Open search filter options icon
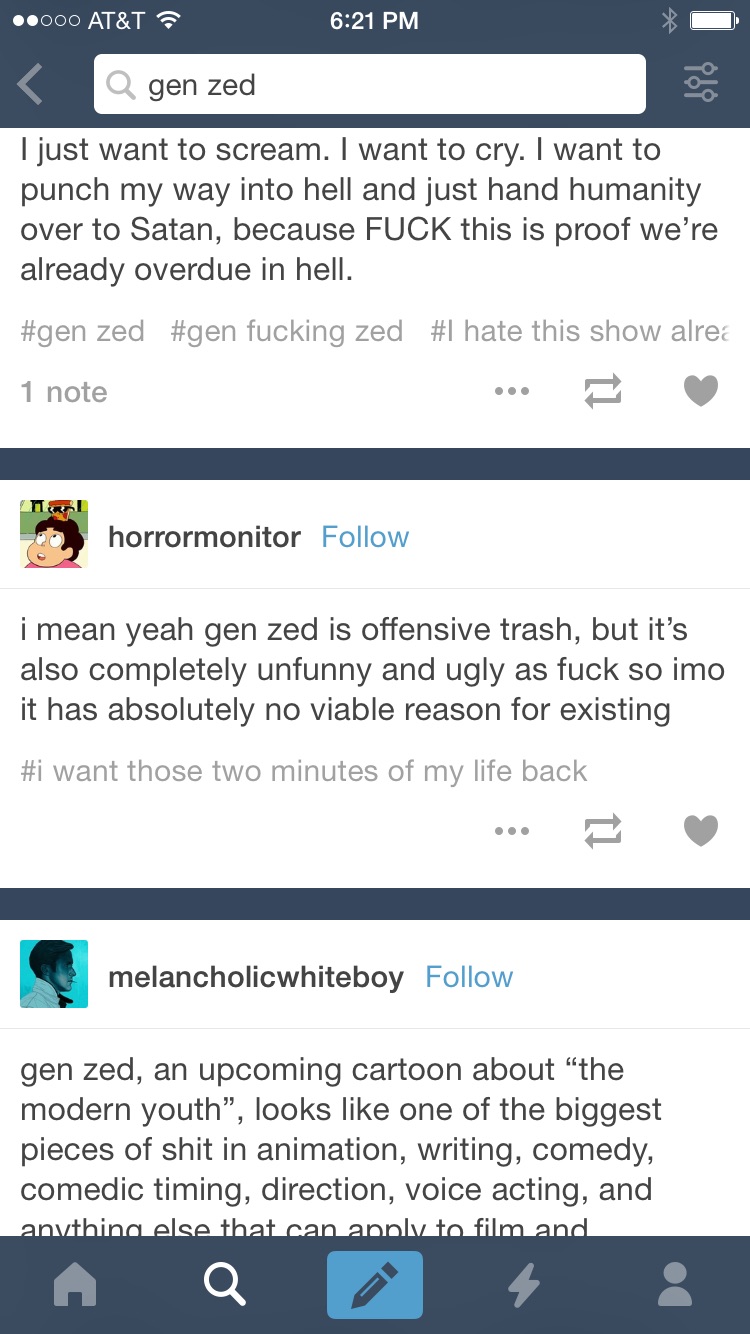 coord(701,83)
